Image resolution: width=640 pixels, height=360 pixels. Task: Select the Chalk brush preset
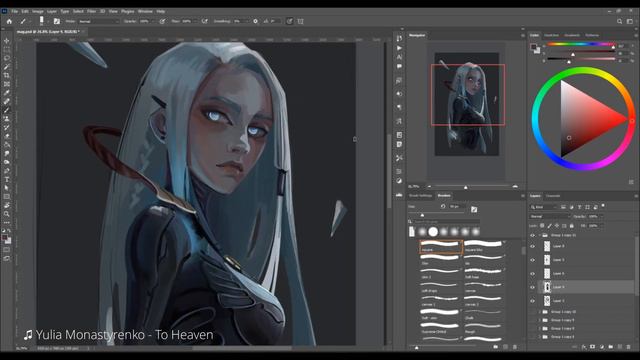[x=483, y=315]
